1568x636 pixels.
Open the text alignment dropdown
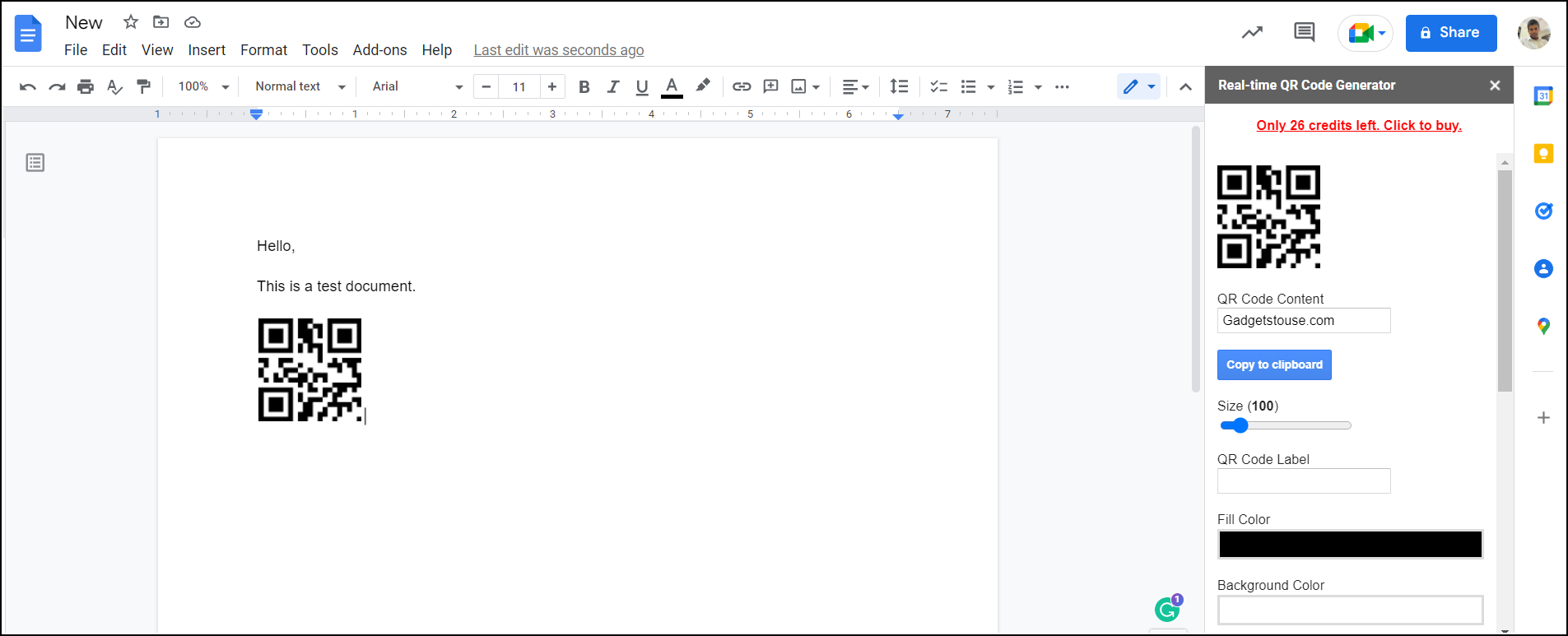[x=855, y=86]
